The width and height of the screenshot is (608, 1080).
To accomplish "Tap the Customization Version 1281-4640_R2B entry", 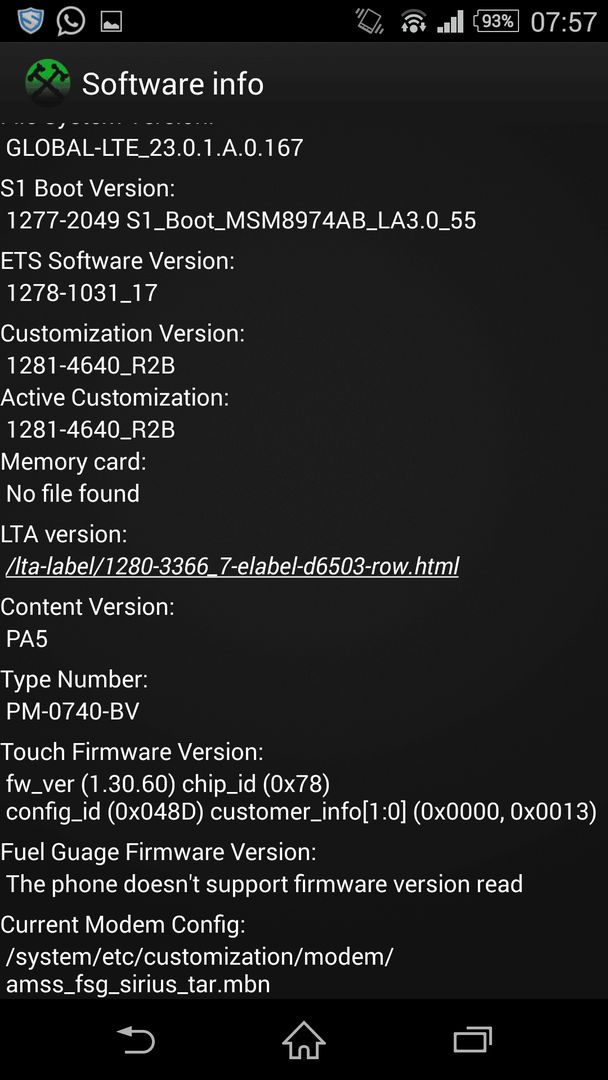I will coord(123,349).
